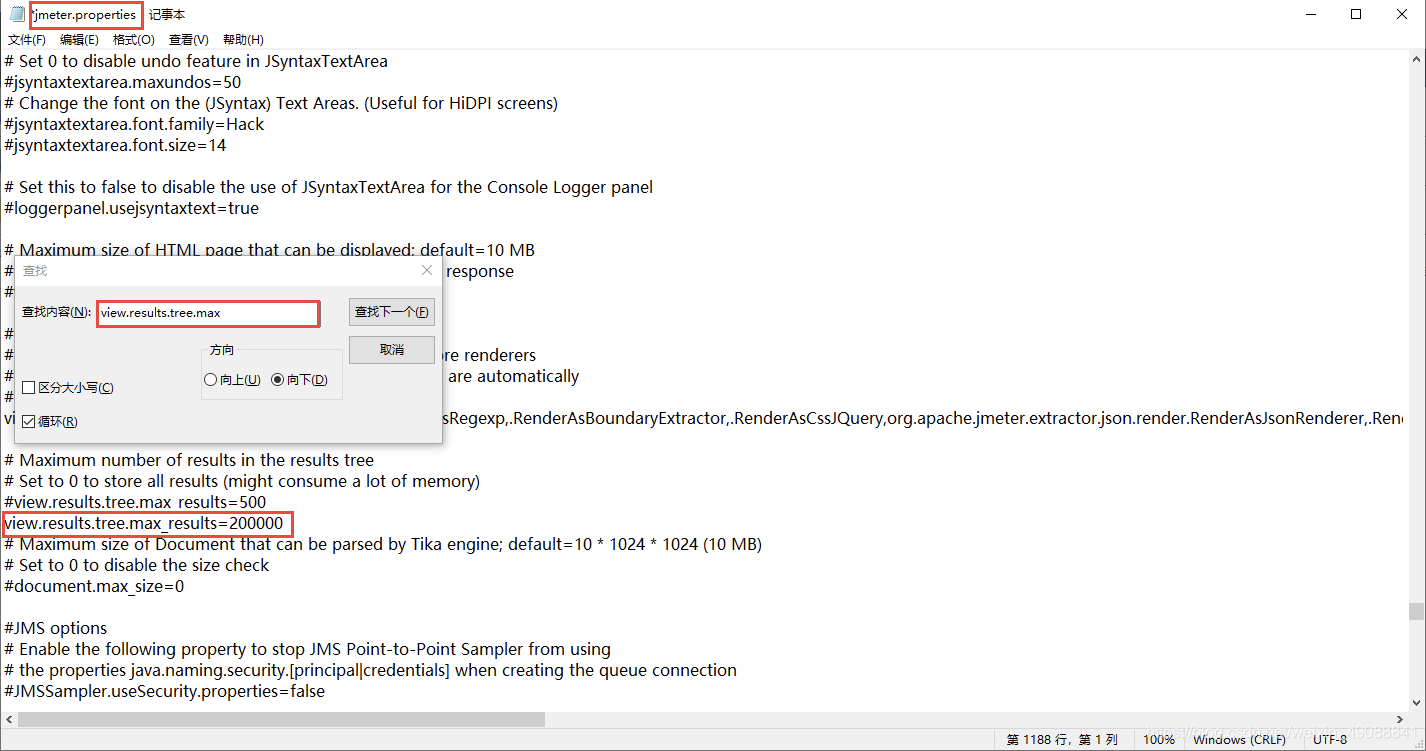This screenshot has width=1426, height=751.
Task: Click the 查找内容 search input field
Action: click(x=208, y=313)
